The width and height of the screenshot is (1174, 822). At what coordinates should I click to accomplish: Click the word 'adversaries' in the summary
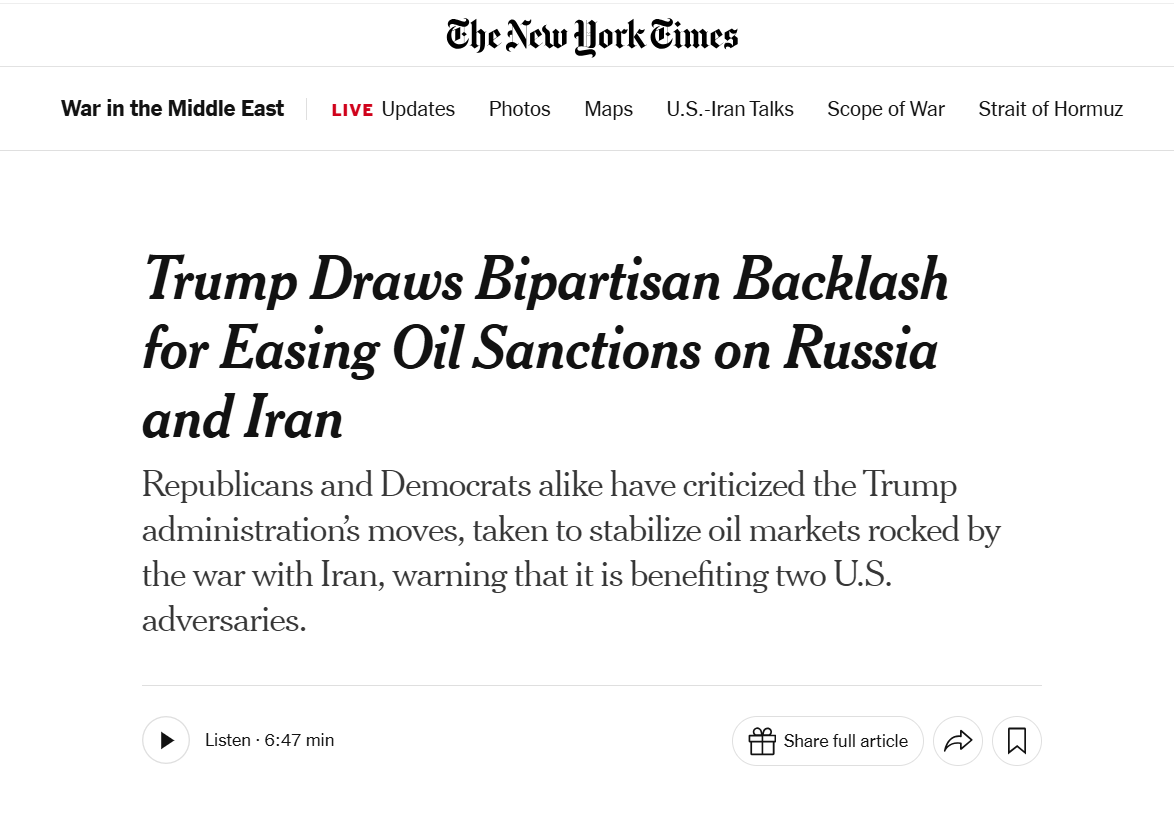tap(223, 621)
